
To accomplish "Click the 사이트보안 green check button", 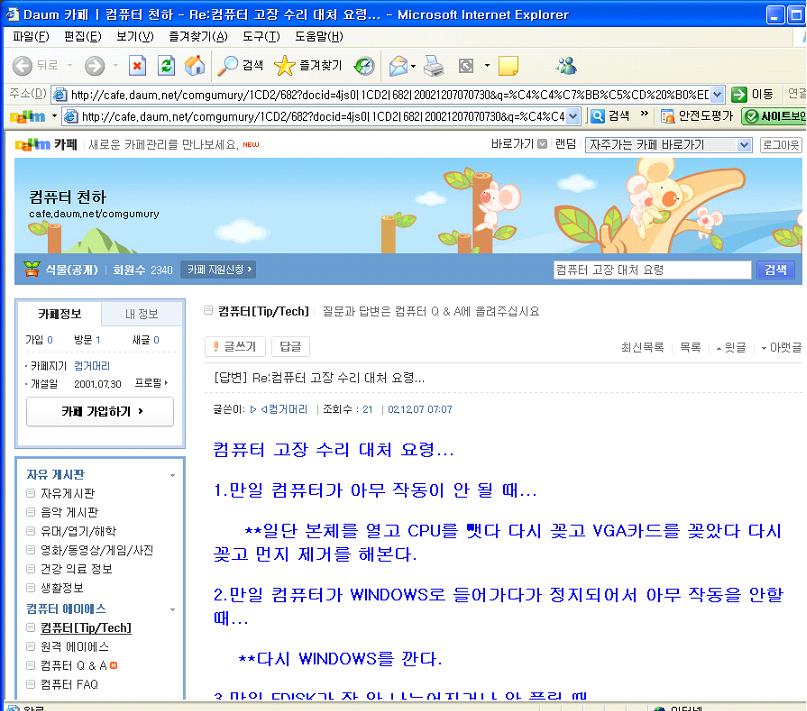I will tap(773, 116).
